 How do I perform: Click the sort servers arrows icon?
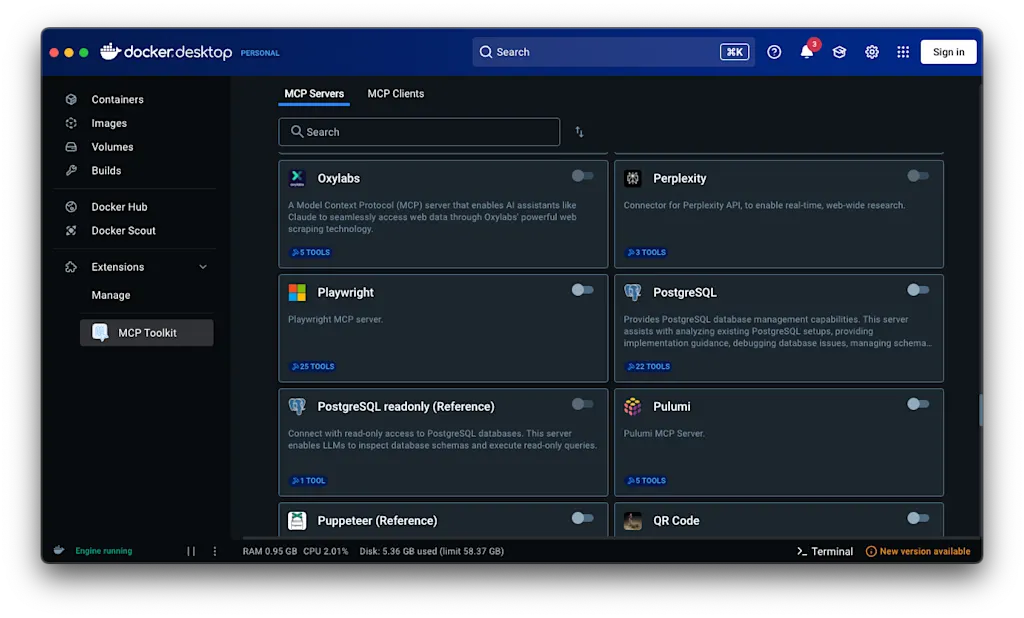[x=579, y=132]
